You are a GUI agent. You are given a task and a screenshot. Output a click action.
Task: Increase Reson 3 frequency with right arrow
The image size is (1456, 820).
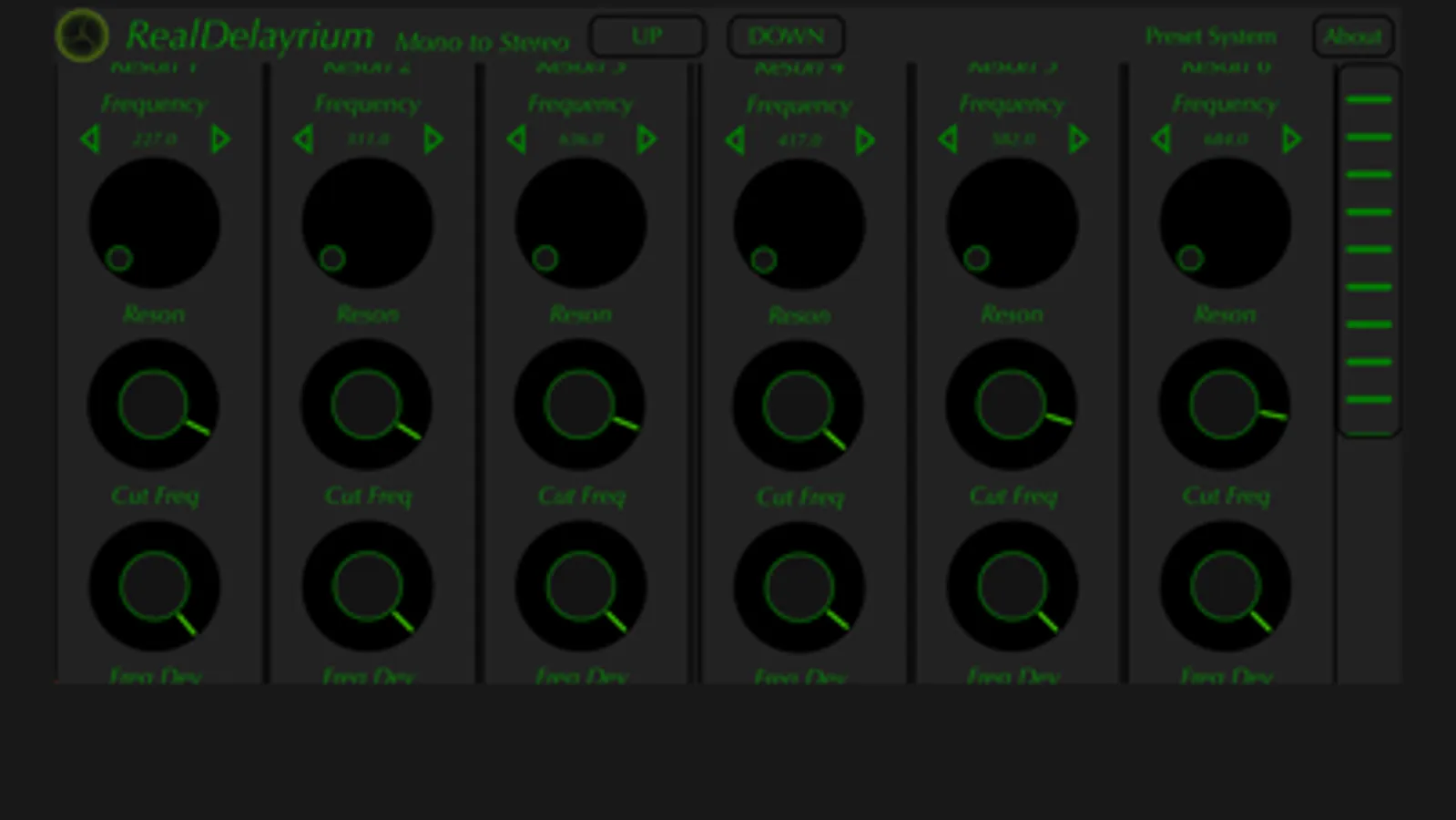(x=647, y=139)
